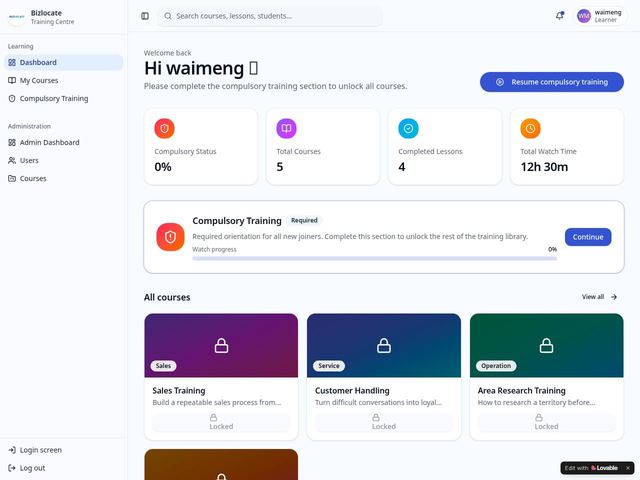Image resolution: width=640 pixels, height=480 pixels.
Task: Click the red Compulsory Status shield icon
Action: pyautogui.click(x=164, y=129)
